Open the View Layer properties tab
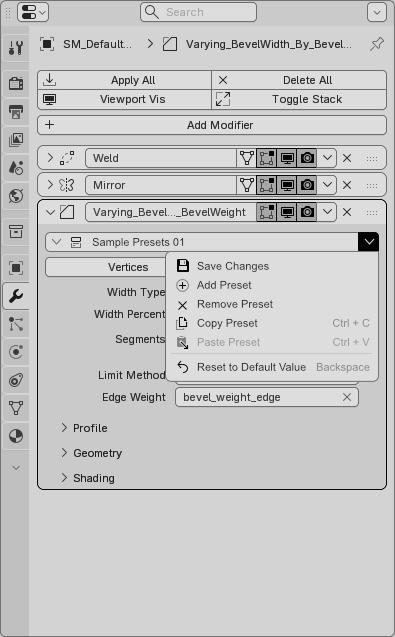The height and width of the screenshot is (637, 395). (16, 140)
